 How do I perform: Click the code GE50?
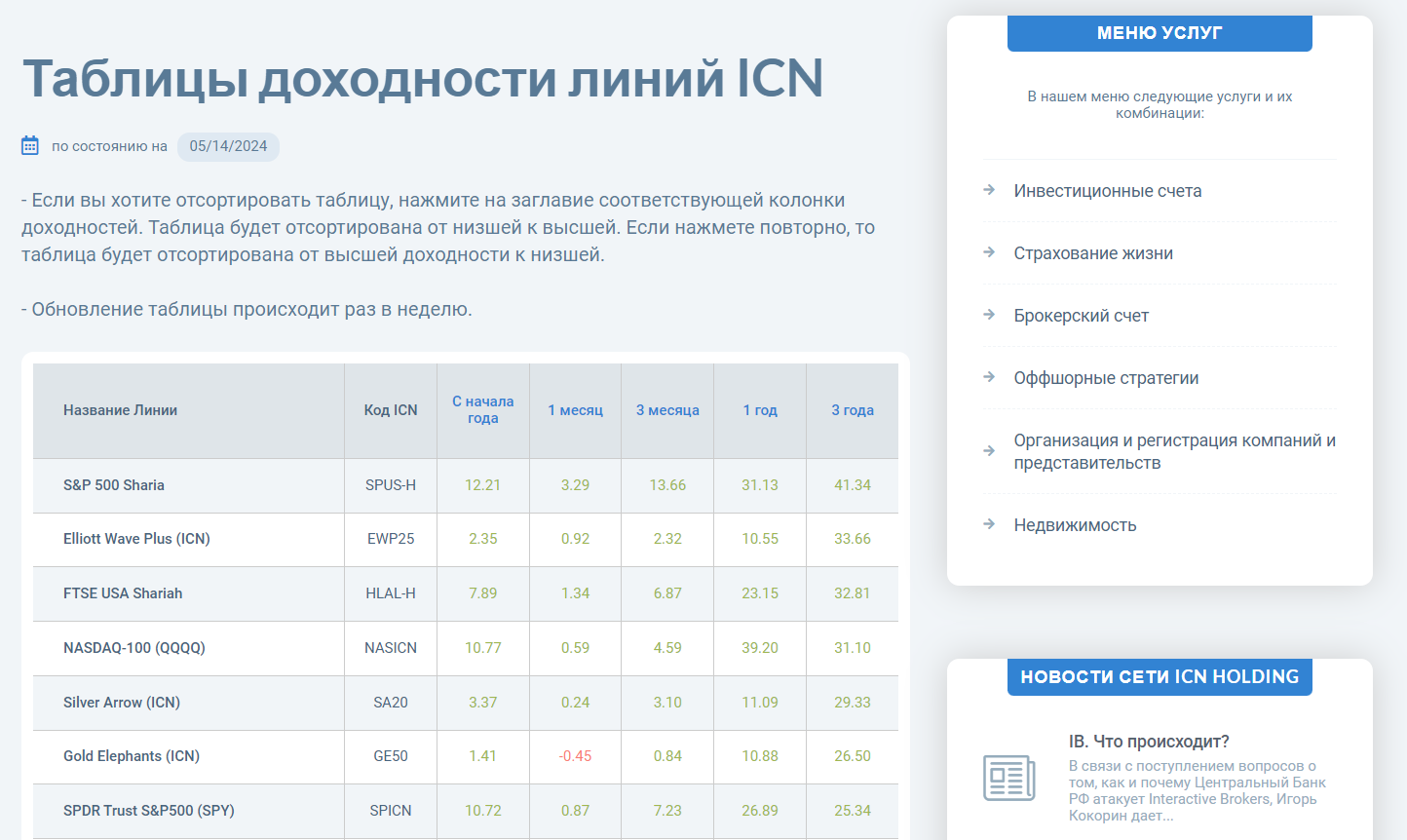click(x=391, y=756)
